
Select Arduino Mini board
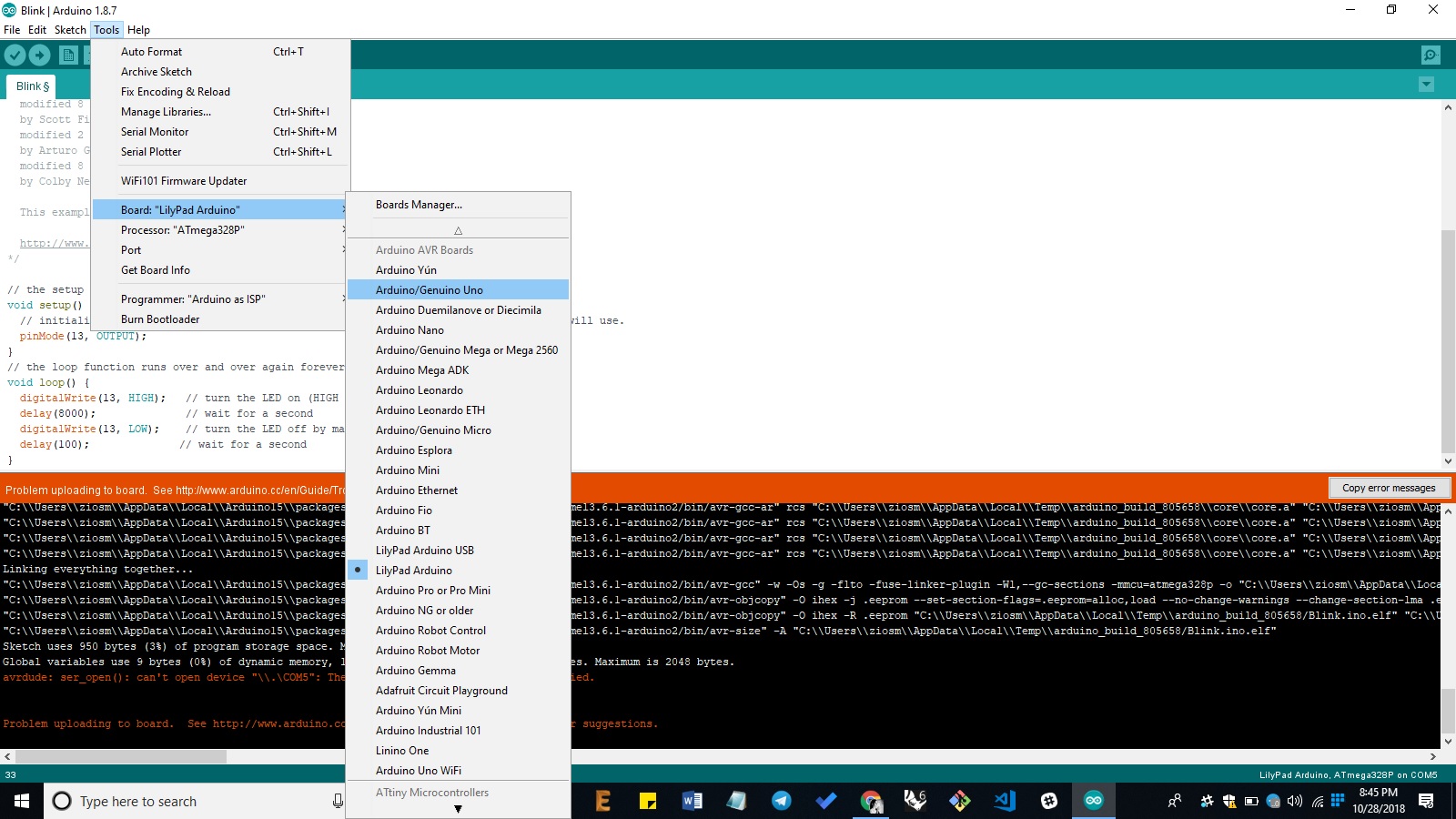pos(458,470)
